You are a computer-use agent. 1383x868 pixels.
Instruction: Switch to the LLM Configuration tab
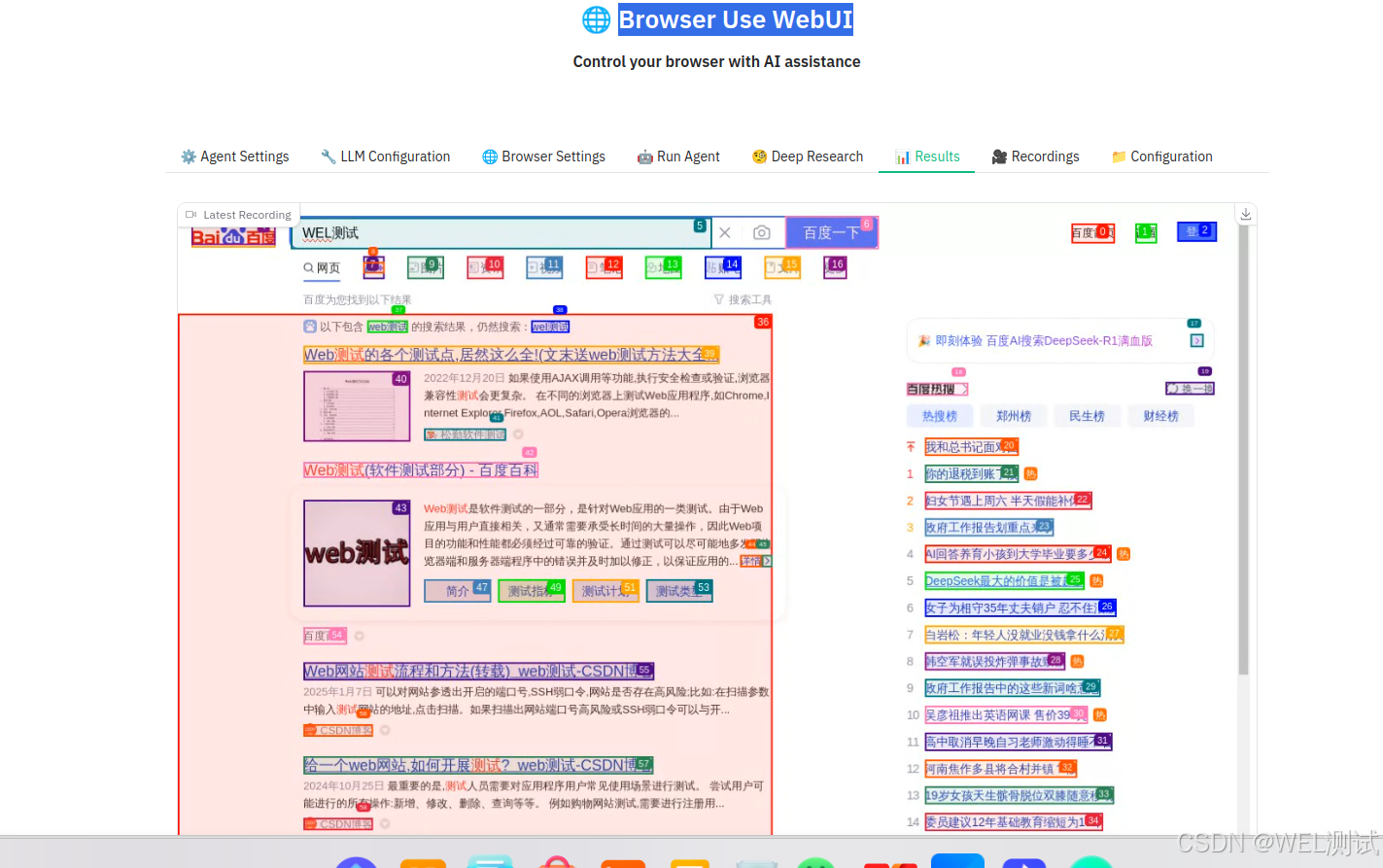[x=386, y=156]
